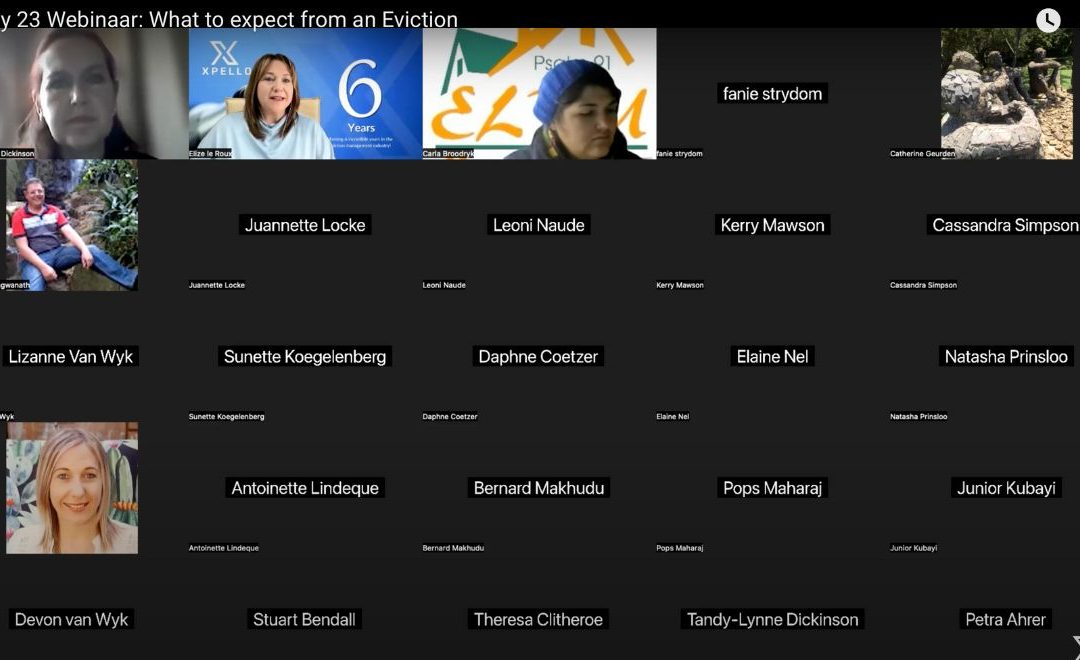Viewport: 1080px width, 660px height.
Task: Select the Elaine Nel participant tile
Action: [x=773, y=357]
